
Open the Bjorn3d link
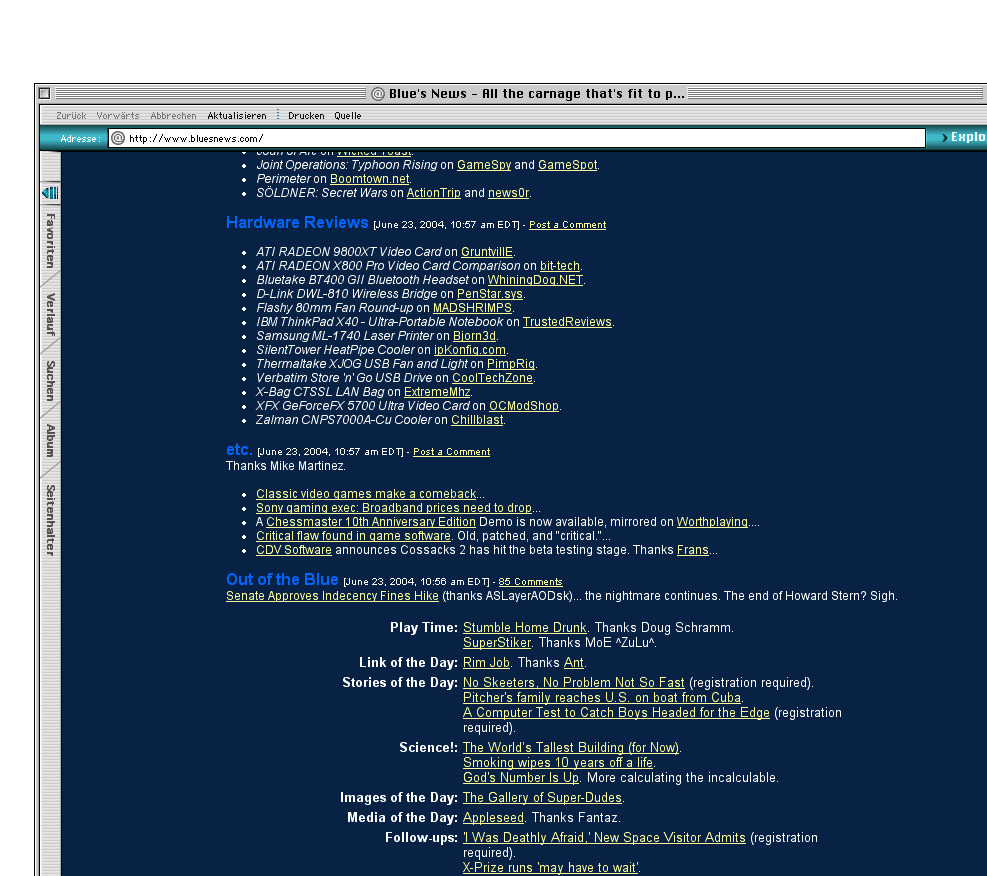point(475,335)
